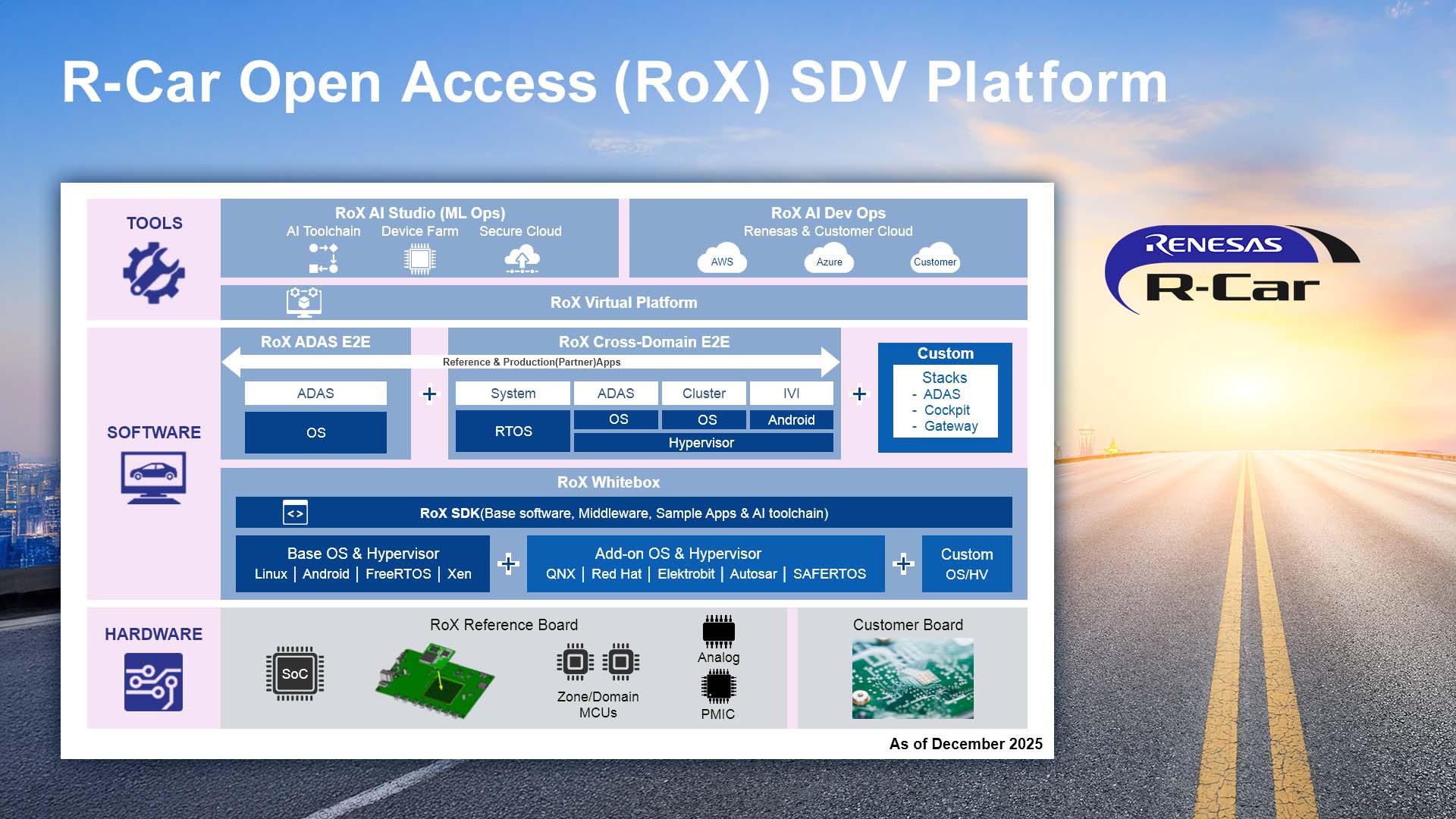Select the Device Farm chip icon
1456x819 pixels.
(x=419, y=259)
